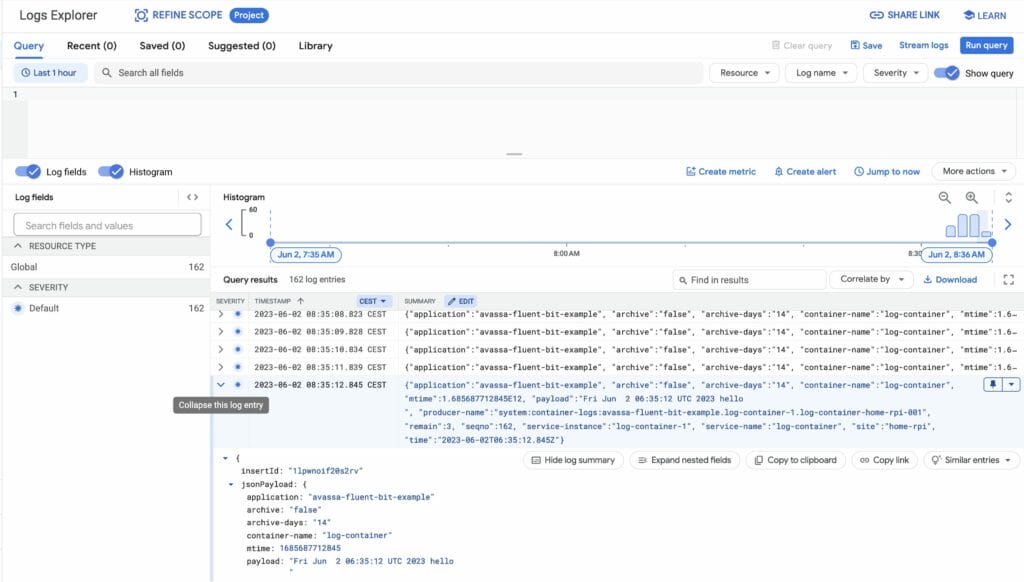This screenshot has height=582, width=1024.
Task: Turn off the Log fields toggle
Action: (x=28, y=172)
